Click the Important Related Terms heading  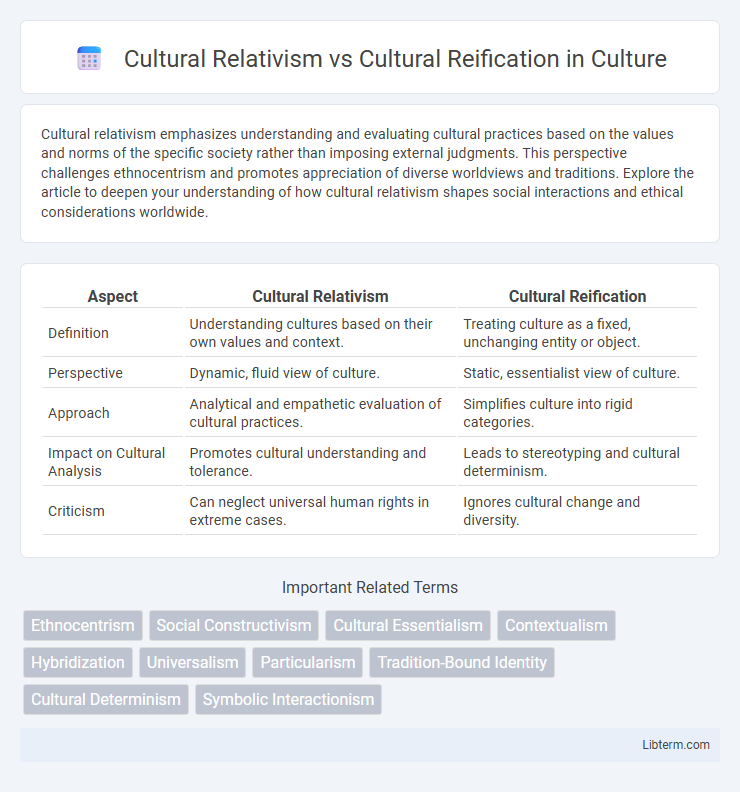(370, 587)
